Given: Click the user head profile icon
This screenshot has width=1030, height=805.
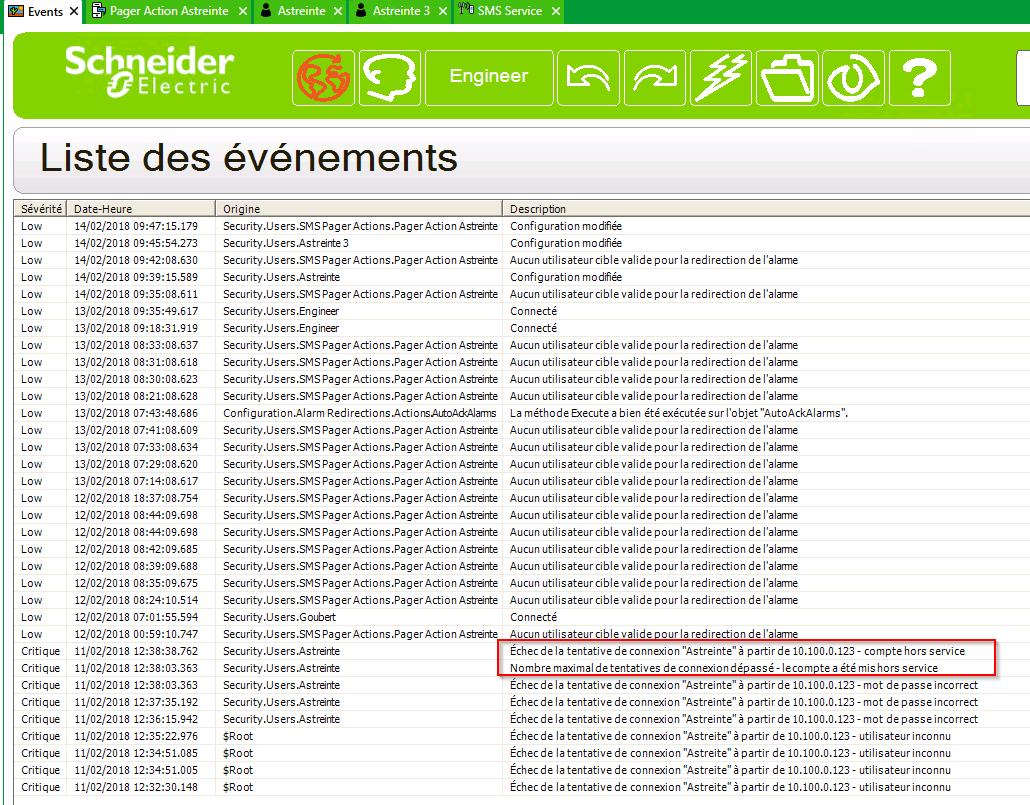Looking at the screenshot, I should coord(389,77).
